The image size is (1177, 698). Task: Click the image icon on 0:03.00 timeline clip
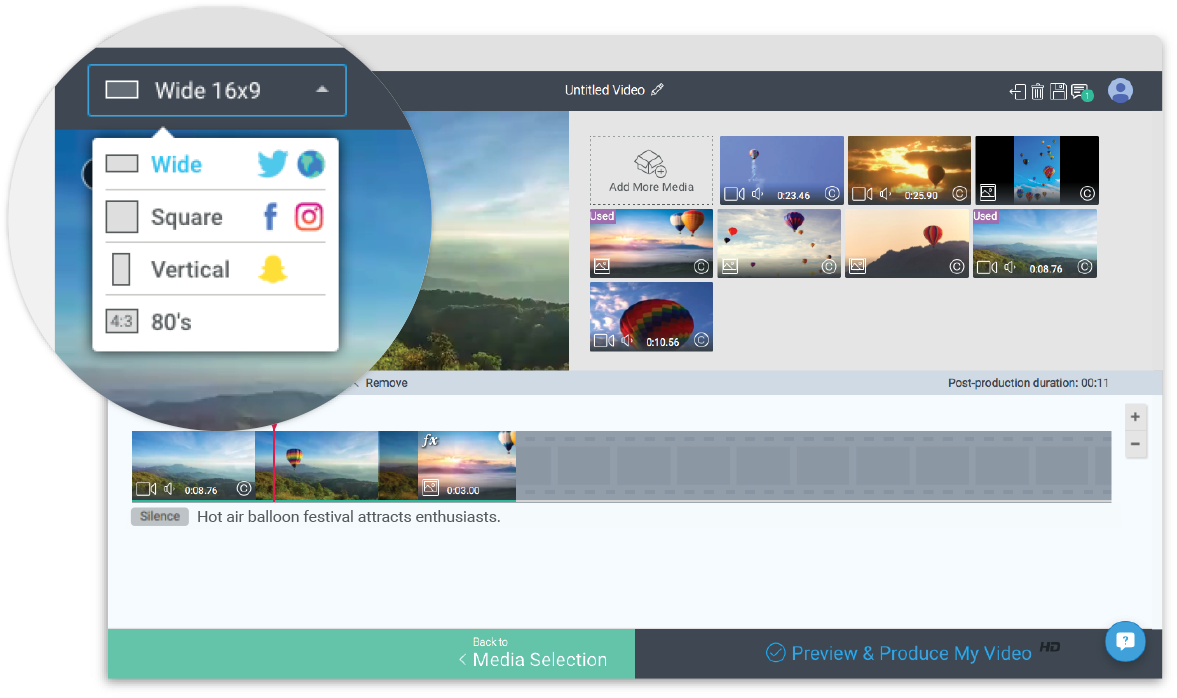tap(430, 488)
